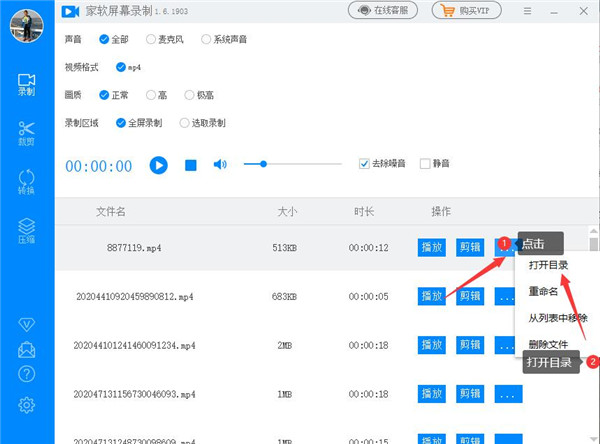The image size is (600, 444).
Task: Open the 转换 convert sidebar tool
Action: [x=26, y=182]
